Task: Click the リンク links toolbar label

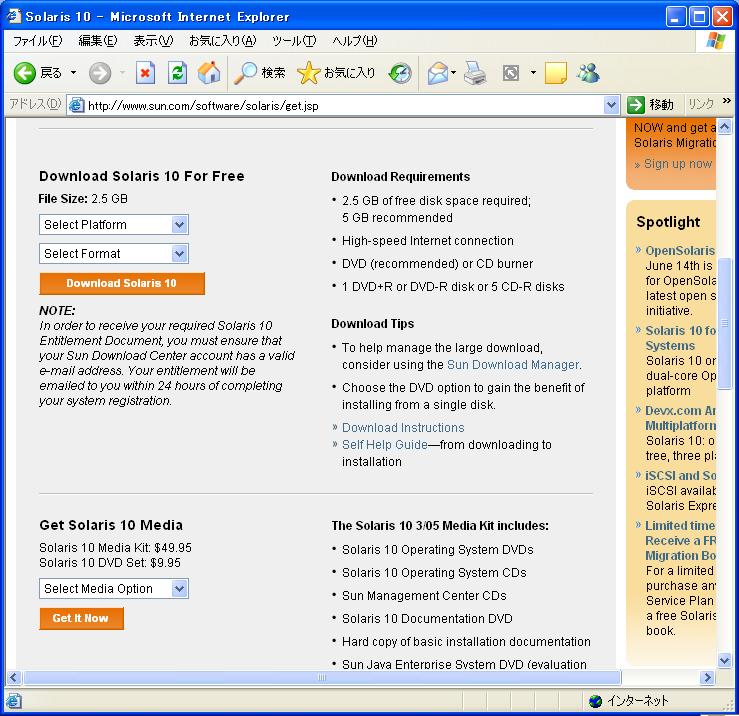Action: (700, 104)
